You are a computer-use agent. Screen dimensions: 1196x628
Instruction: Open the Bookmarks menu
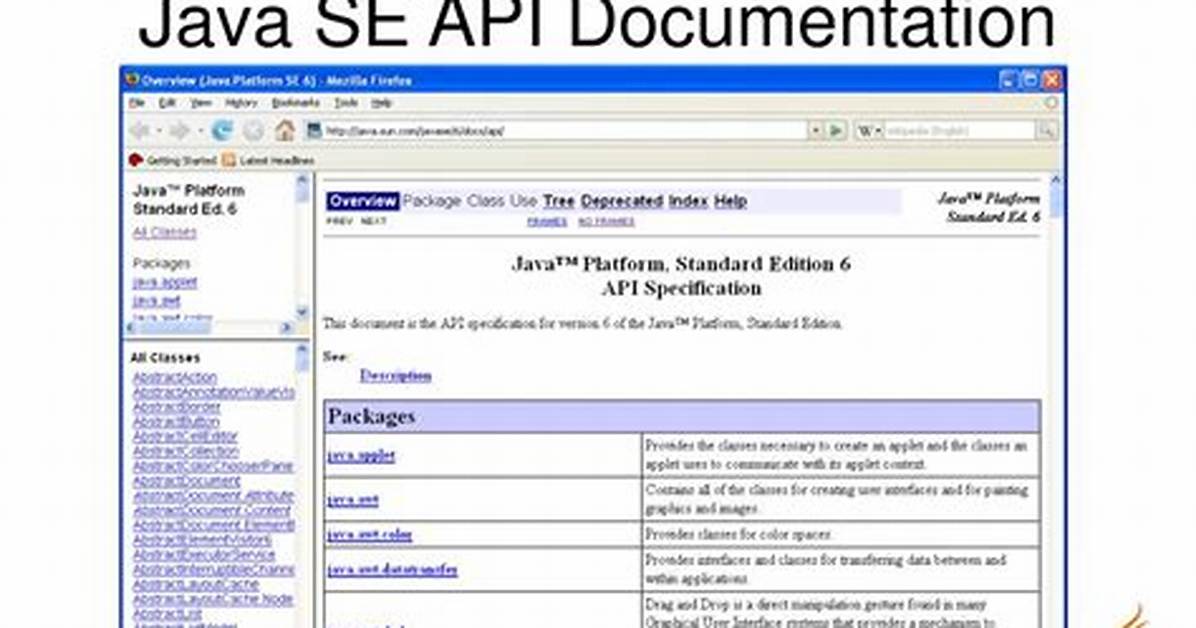295,102
